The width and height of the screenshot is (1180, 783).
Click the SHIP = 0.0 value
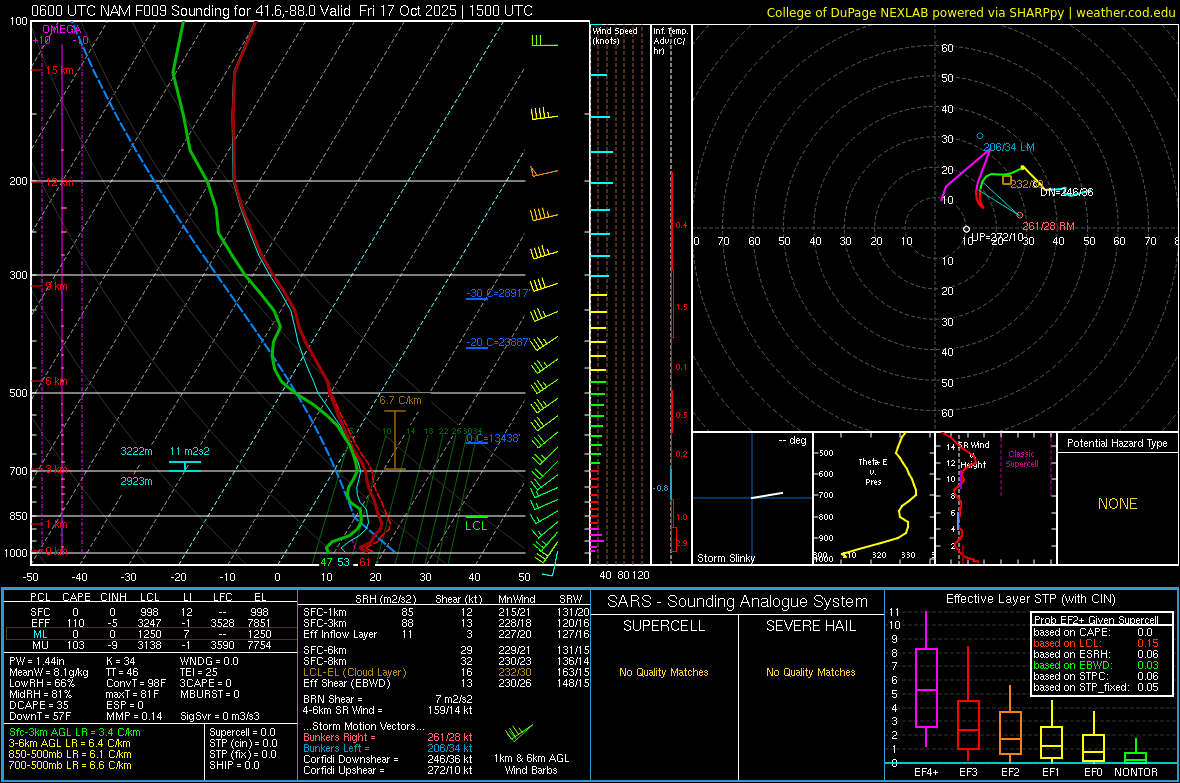(x=234, y=765)
